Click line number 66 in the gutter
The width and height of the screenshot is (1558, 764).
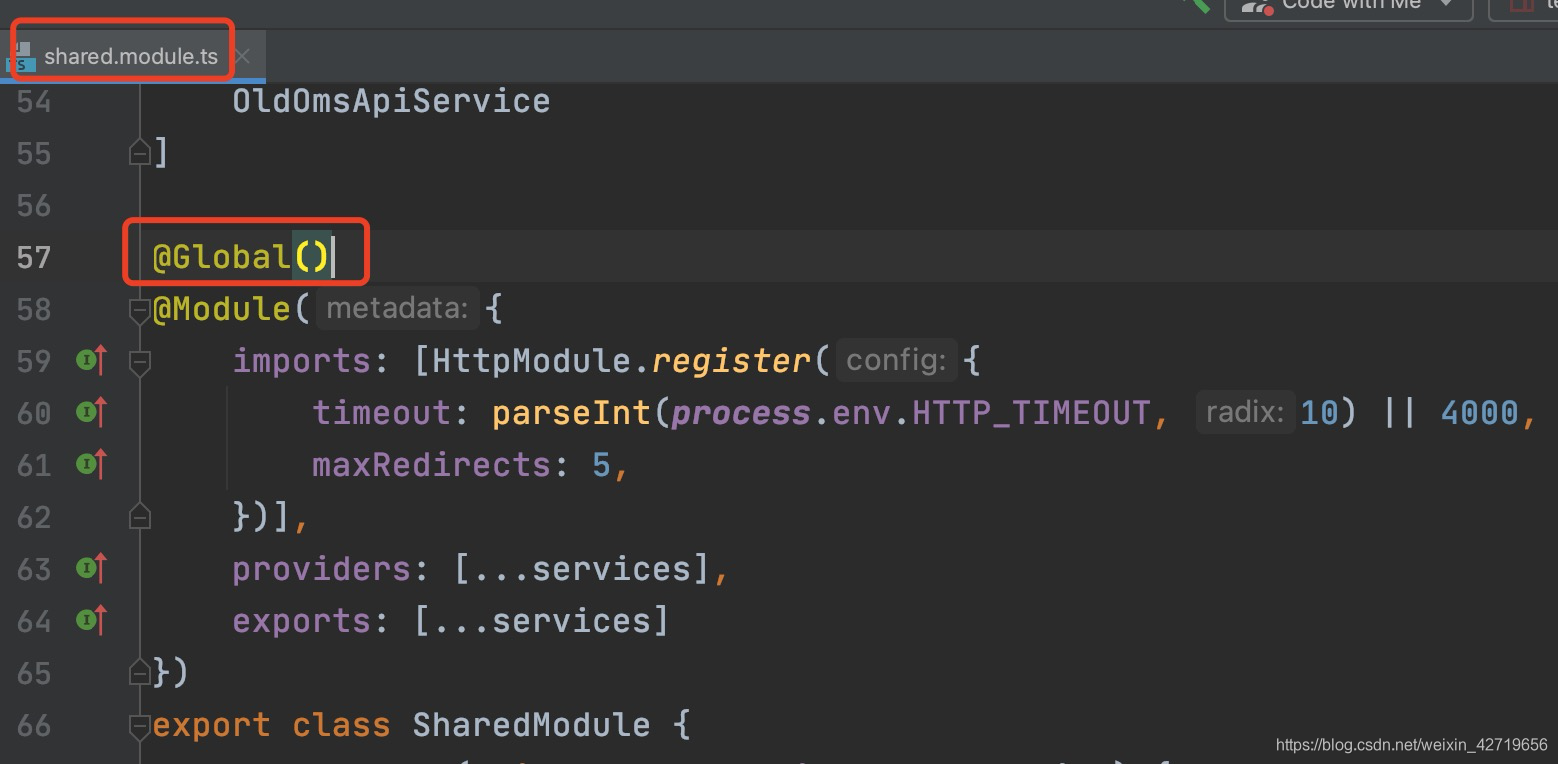pos(34,725)
